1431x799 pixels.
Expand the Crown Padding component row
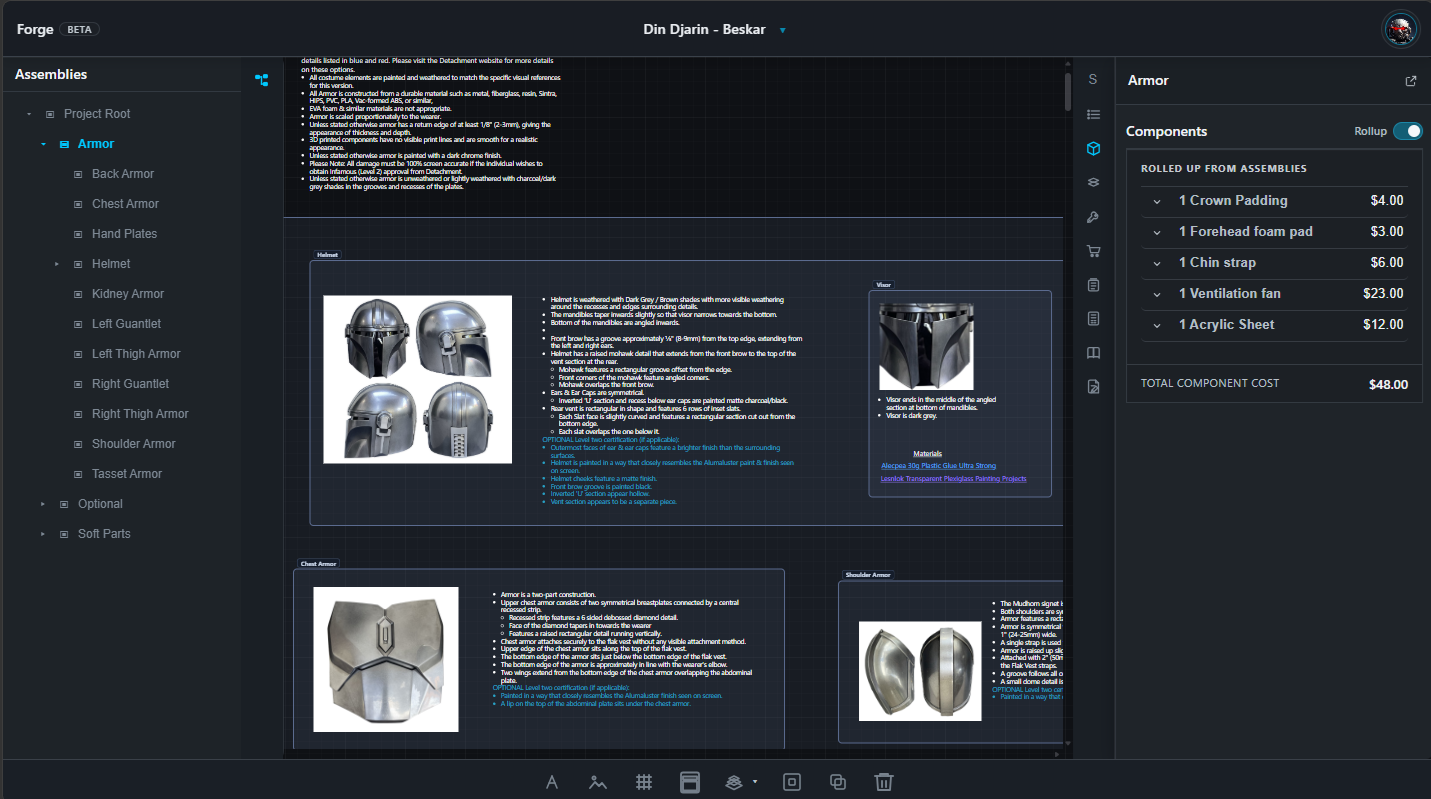pos(1157,201)
